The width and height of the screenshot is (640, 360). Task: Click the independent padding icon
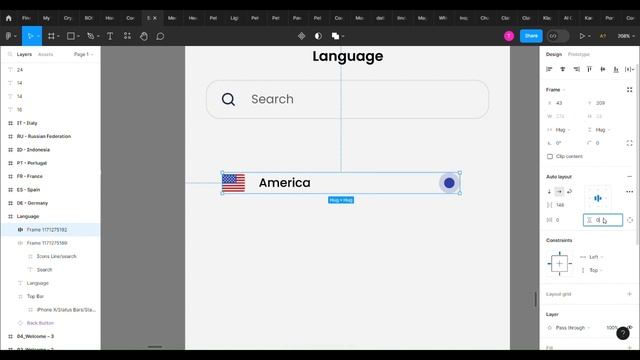pos(630,220)
